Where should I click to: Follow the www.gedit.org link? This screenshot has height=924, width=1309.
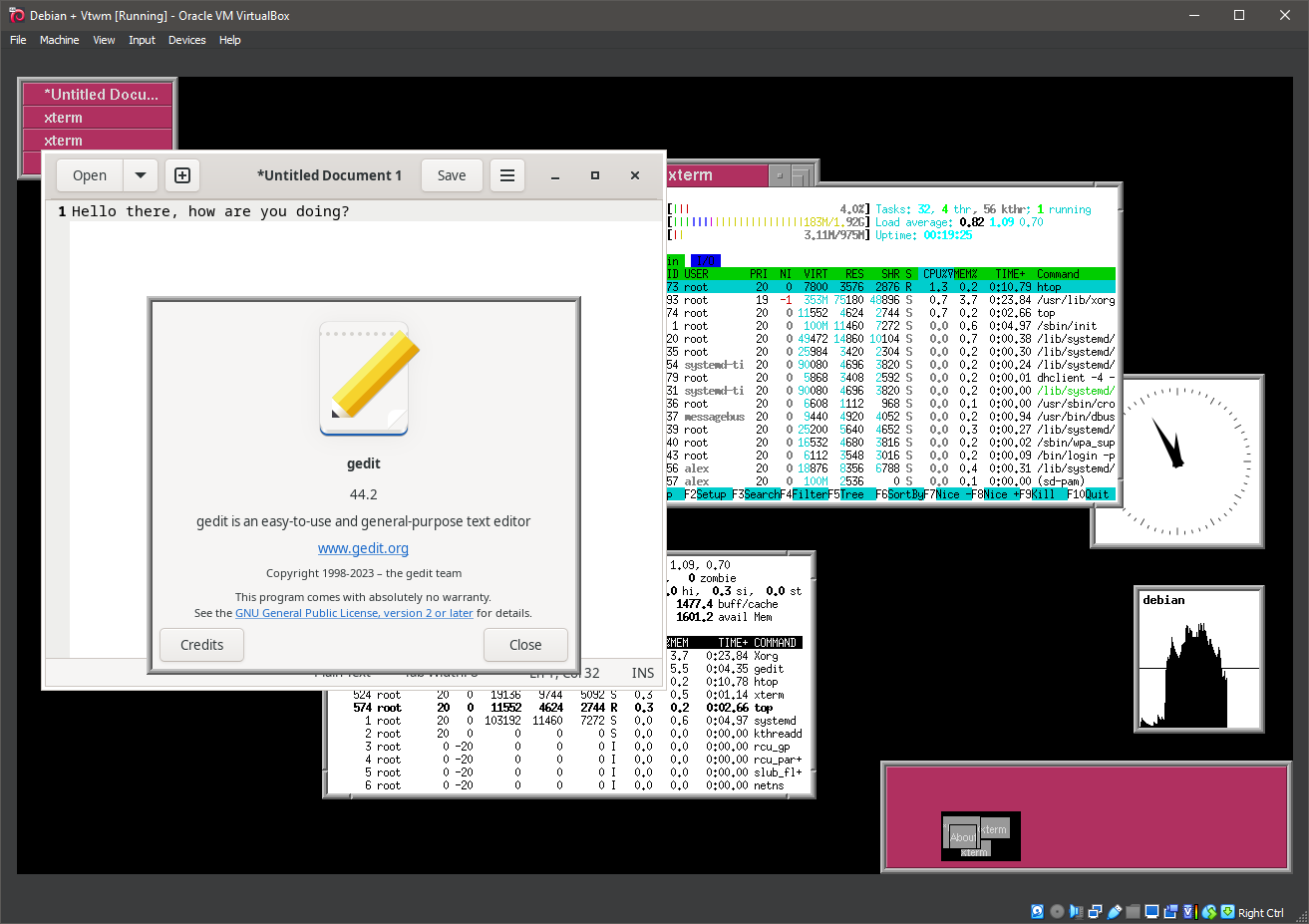point(363,547)
